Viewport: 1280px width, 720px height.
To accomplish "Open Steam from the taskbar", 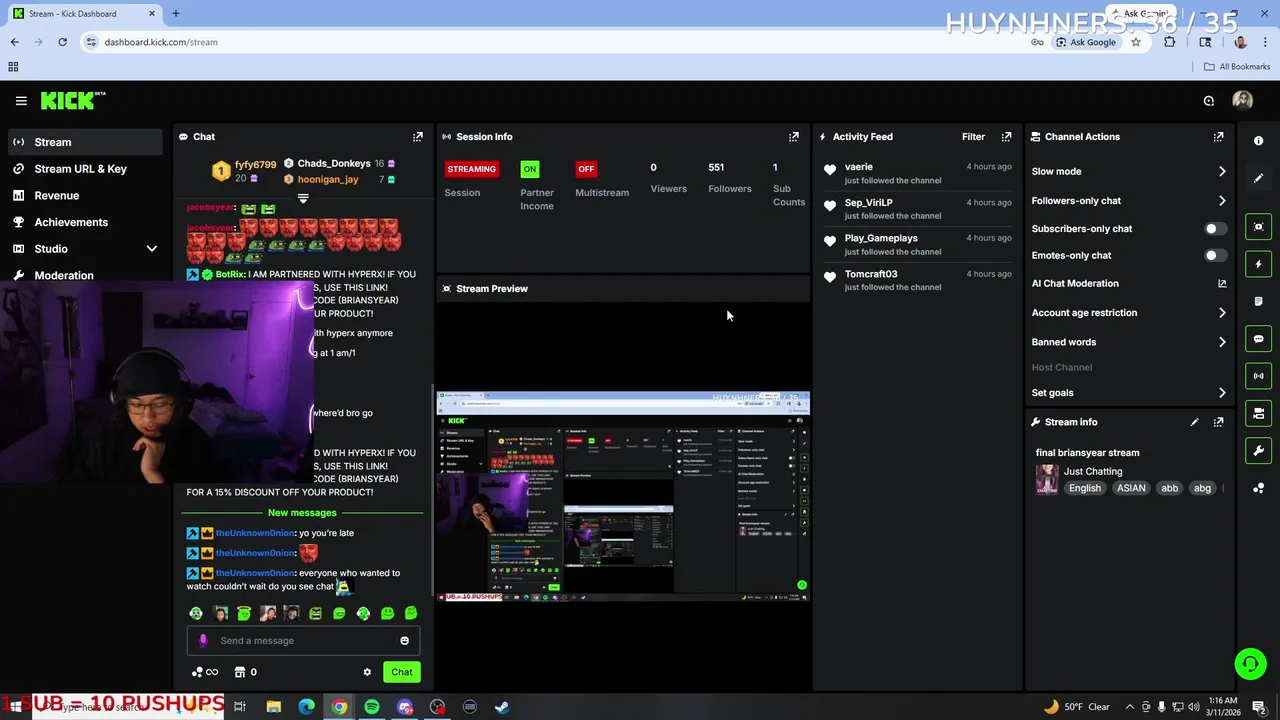I will click(502, 707).
